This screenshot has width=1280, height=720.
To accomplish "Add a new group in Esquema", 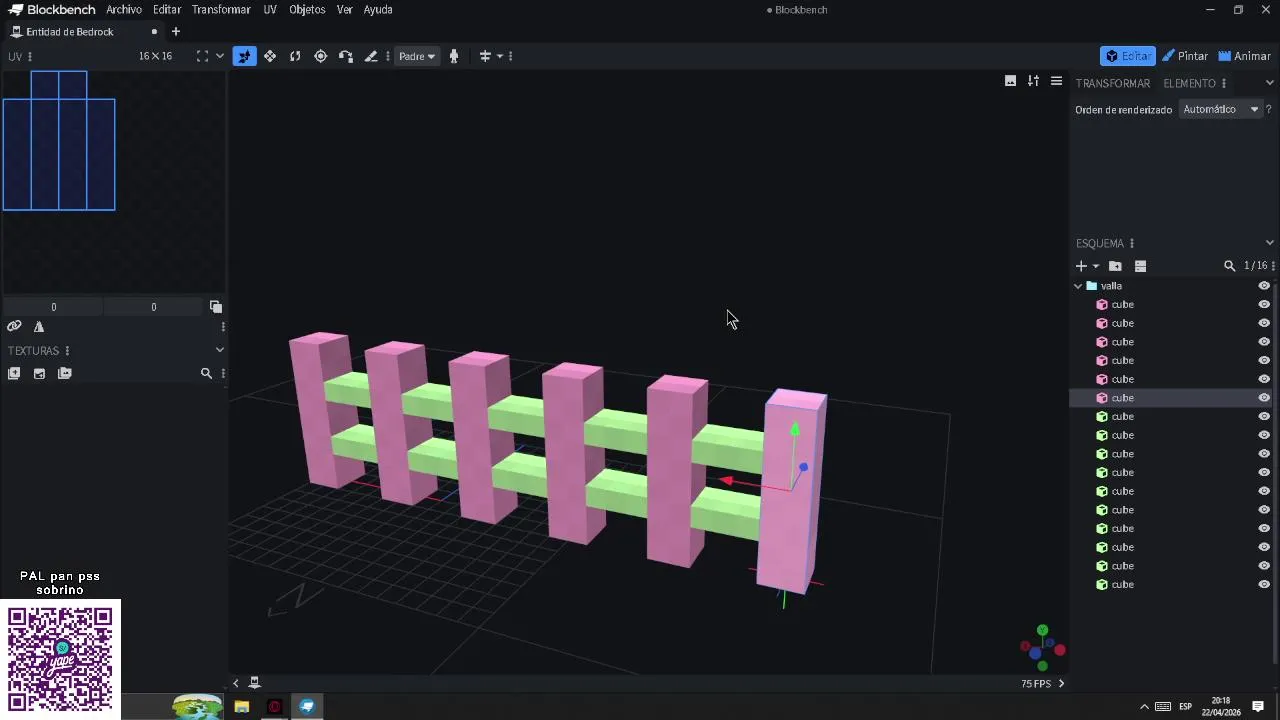I will (x=1115, y=266).
